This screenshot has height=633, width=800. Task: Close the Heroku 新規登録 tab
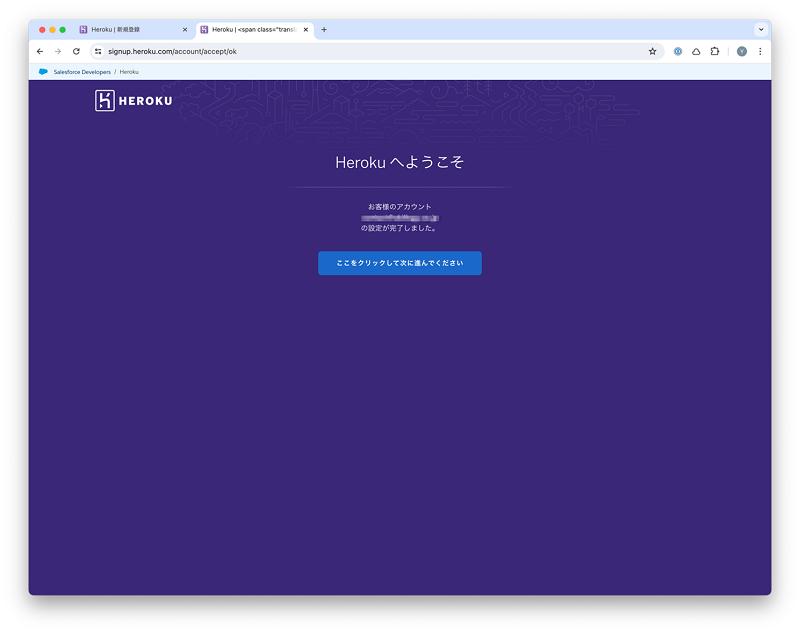pos(185,30)
